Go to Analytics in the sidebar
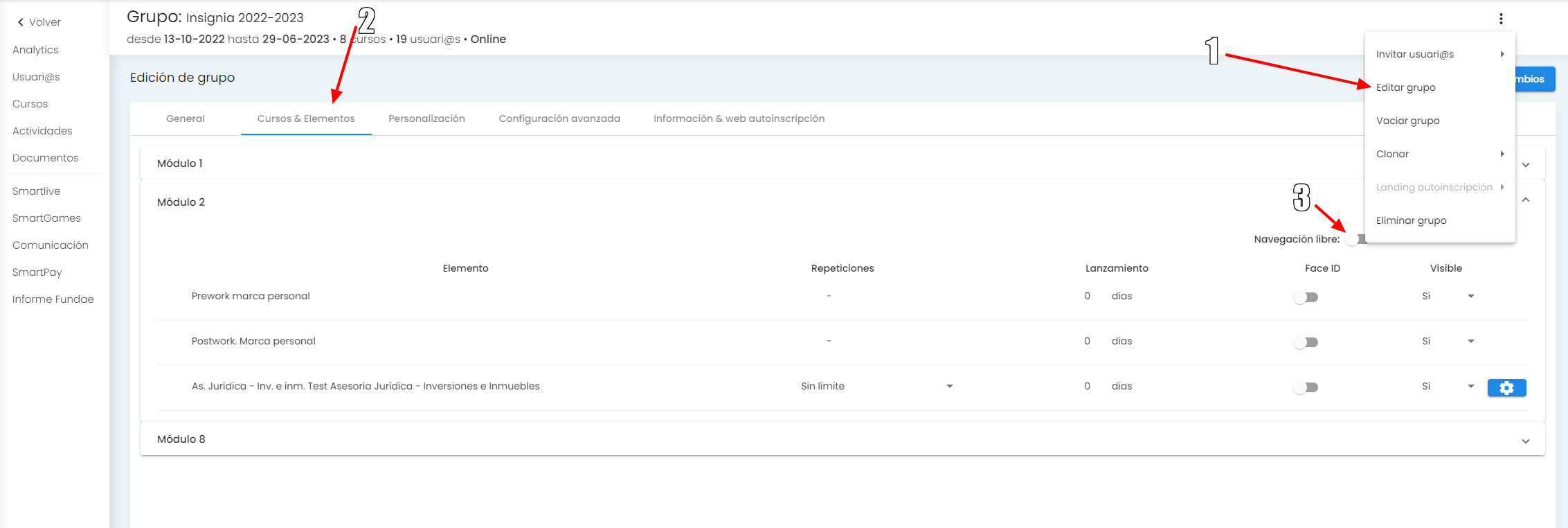The width and height of the screenshot is (1568, 528). (35, 50)
